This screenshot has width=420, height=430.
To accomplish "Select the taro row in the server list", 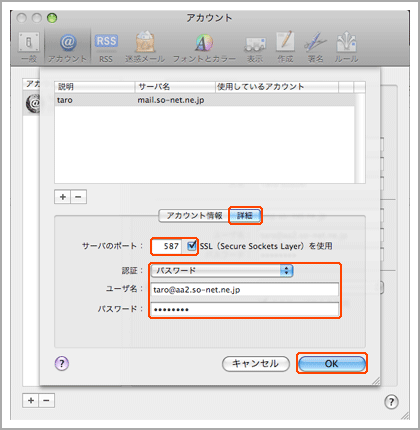I will (204, 100).
